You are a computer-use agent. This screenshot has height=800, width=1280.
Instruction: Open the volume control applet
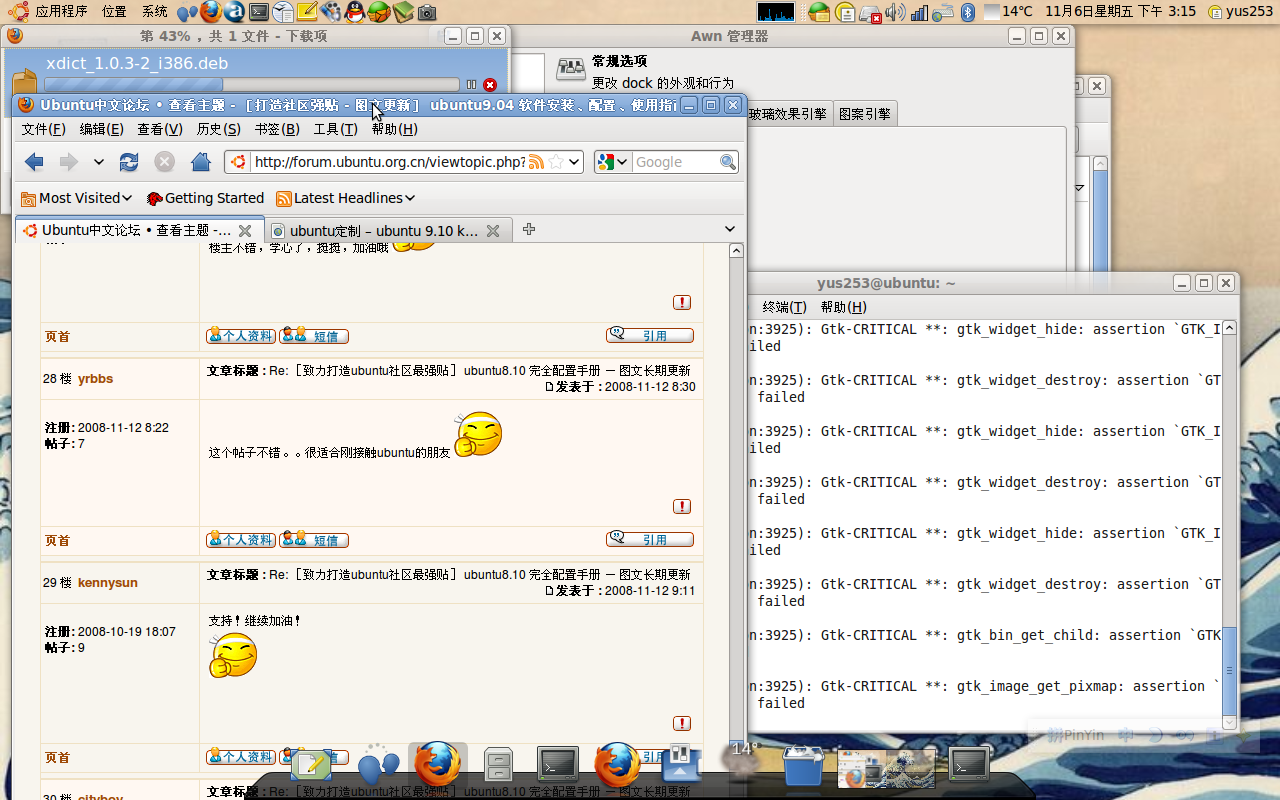tap(895, 12)
